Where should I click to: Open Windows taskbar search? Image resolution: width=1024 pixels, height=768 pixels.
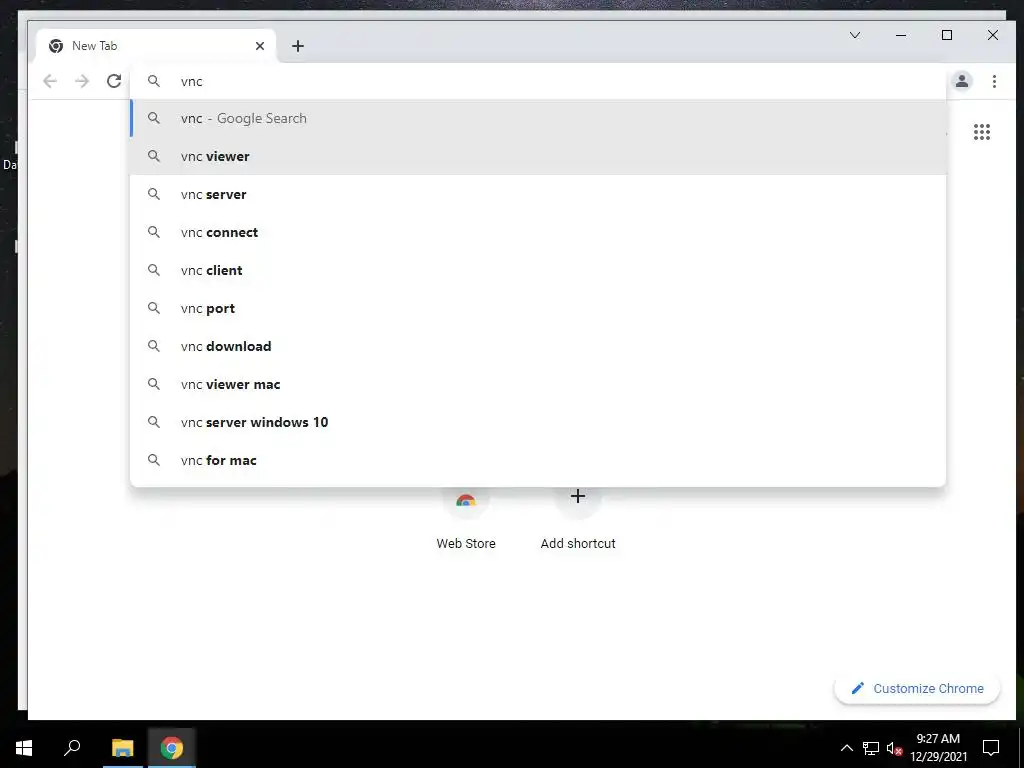[72, 748]
